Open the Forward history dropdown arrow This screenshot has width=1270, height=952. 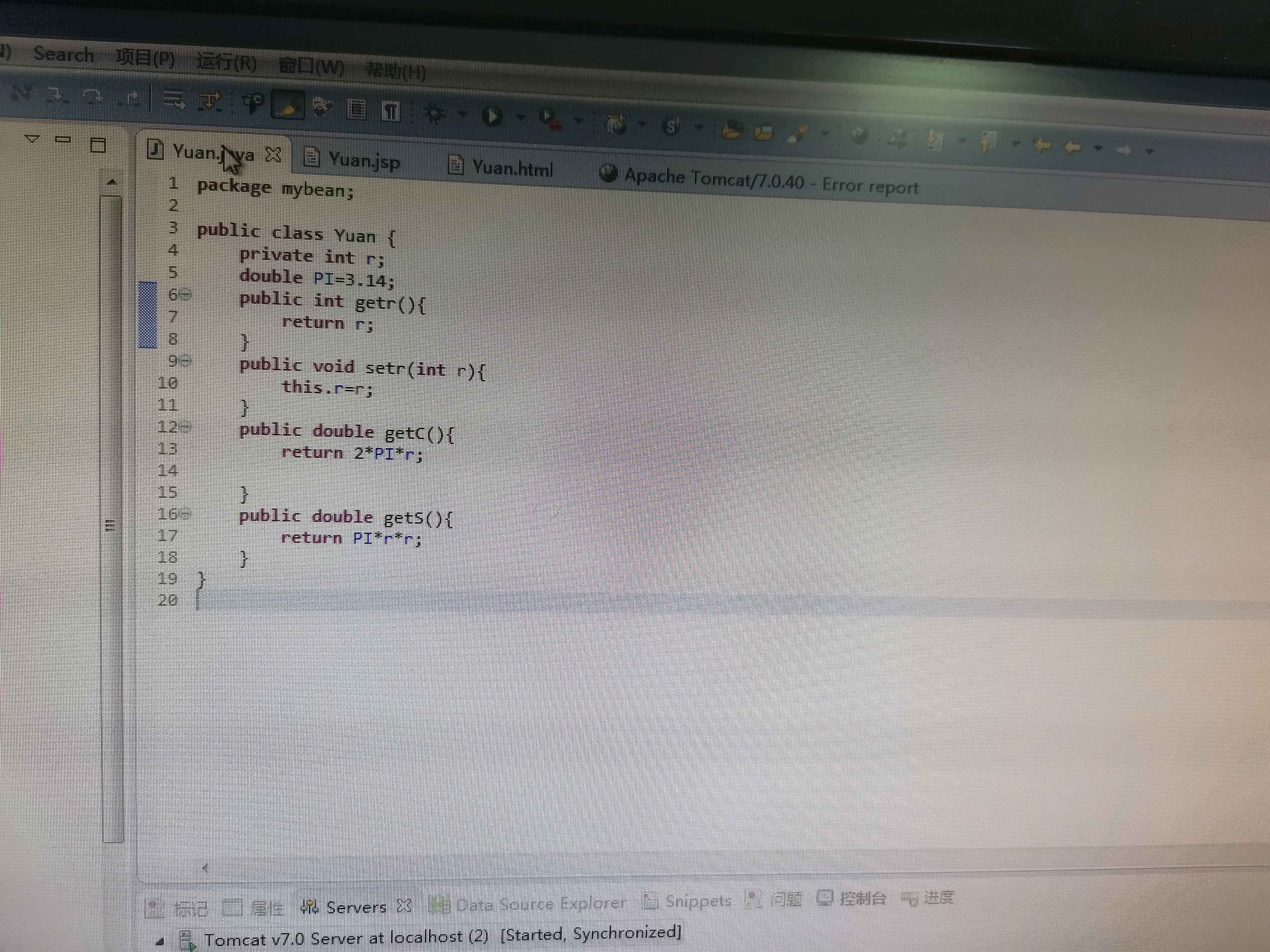pyautogui.click(x=1149, y=151)
